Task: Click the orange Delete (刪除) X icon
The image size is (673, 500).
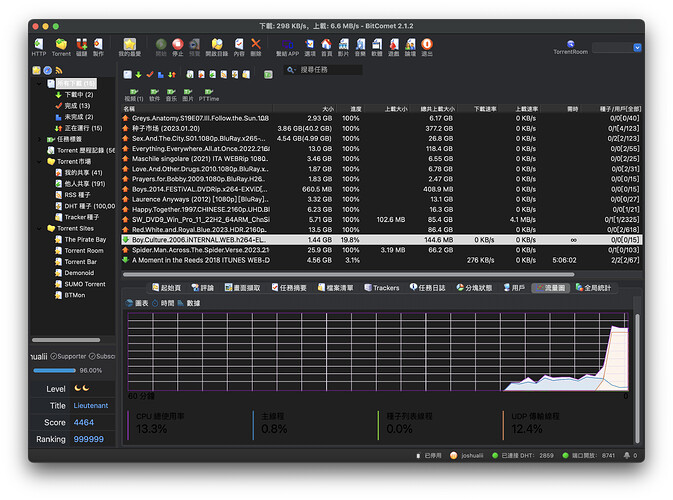Action: tap(256, 47)
